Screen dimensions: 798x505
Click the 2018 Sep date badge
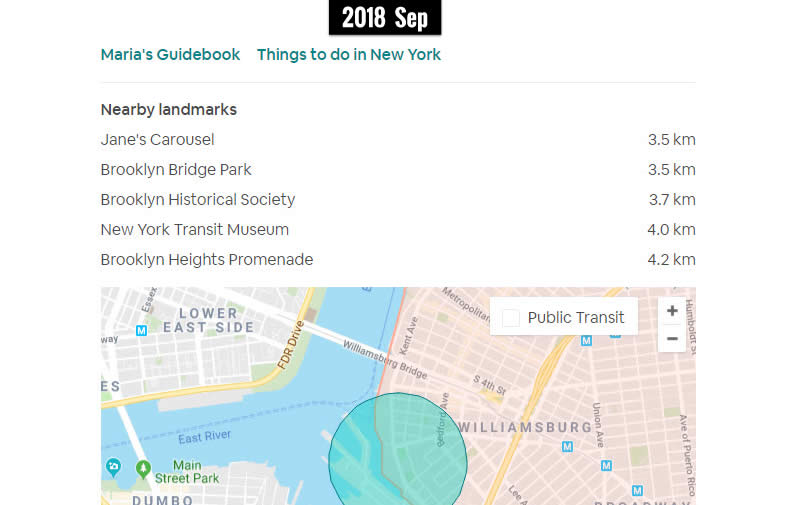385,17
